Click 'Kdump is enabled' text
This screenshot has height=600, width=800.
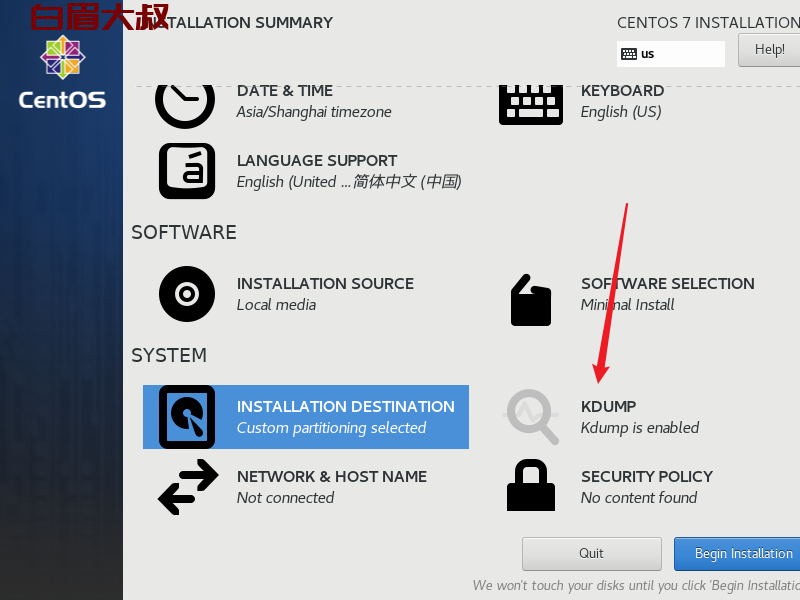pos(640,428)
